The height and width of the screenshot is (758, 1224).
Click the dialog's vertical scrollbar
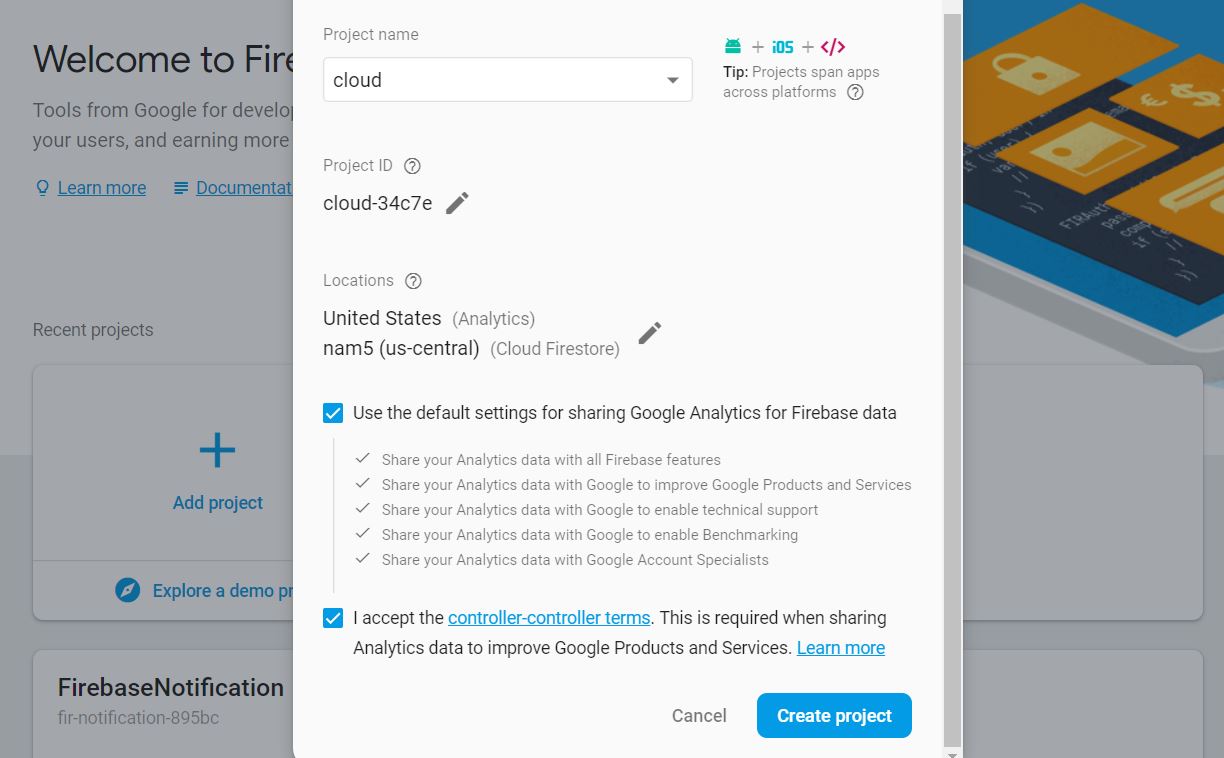click(952, 380)
